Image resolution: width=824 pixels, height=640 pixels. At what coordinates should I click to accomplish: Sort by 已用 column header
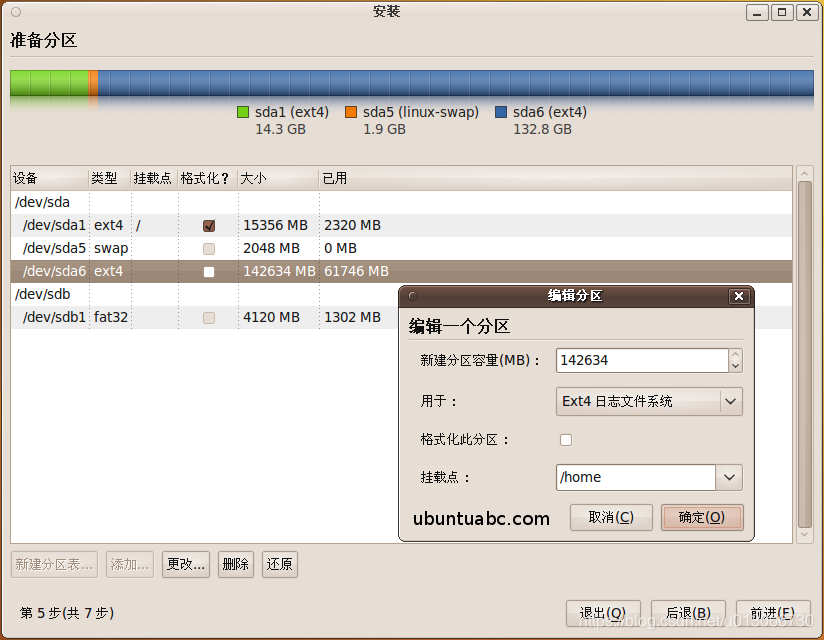coord(555,178)
